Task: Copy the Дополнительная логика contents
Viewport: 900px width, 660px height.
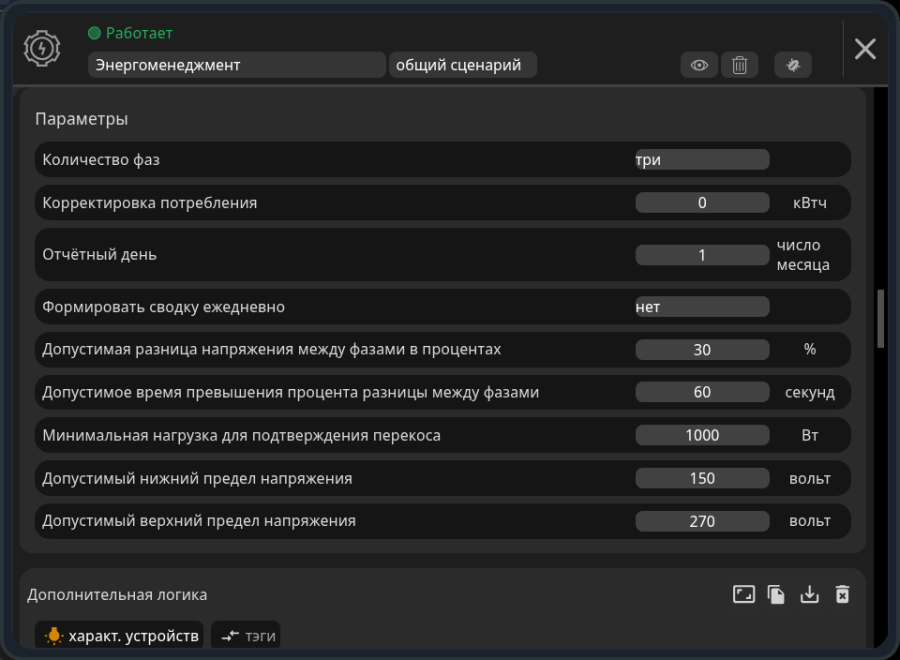Action: tap(776, 594)
